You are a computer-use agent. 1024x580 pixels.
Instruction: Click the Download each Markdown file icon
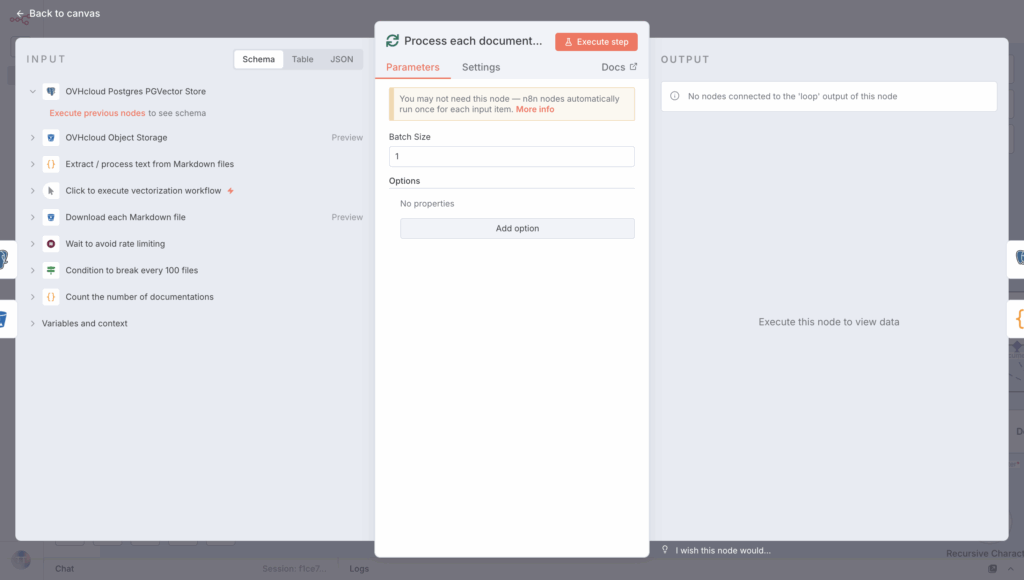pyautogui.click(x=51, y=217)
